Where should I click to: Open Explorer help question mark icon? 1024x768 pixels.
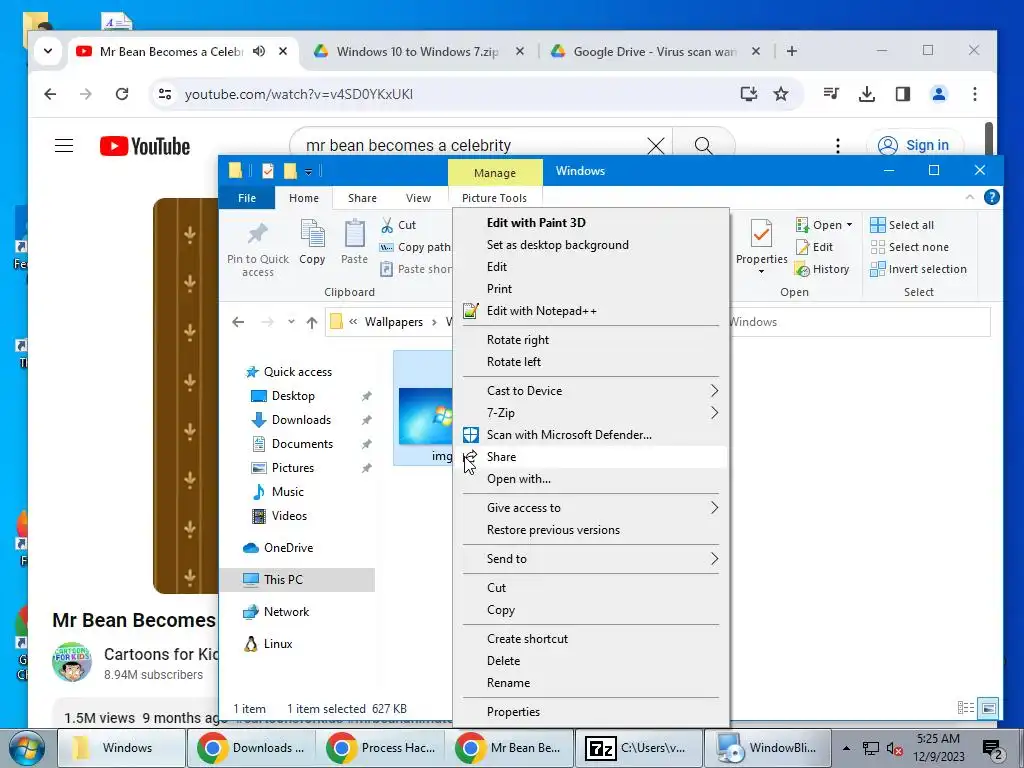pos(991,197)
